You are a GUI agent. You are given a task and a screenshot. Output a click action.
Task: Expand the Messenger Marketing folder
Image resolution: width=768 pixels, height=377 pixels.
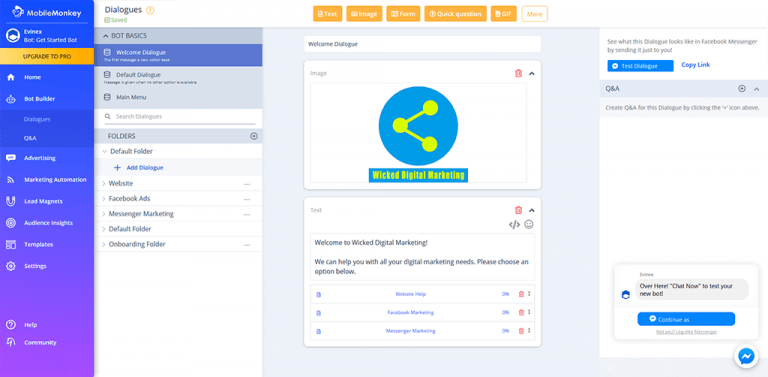104,214
